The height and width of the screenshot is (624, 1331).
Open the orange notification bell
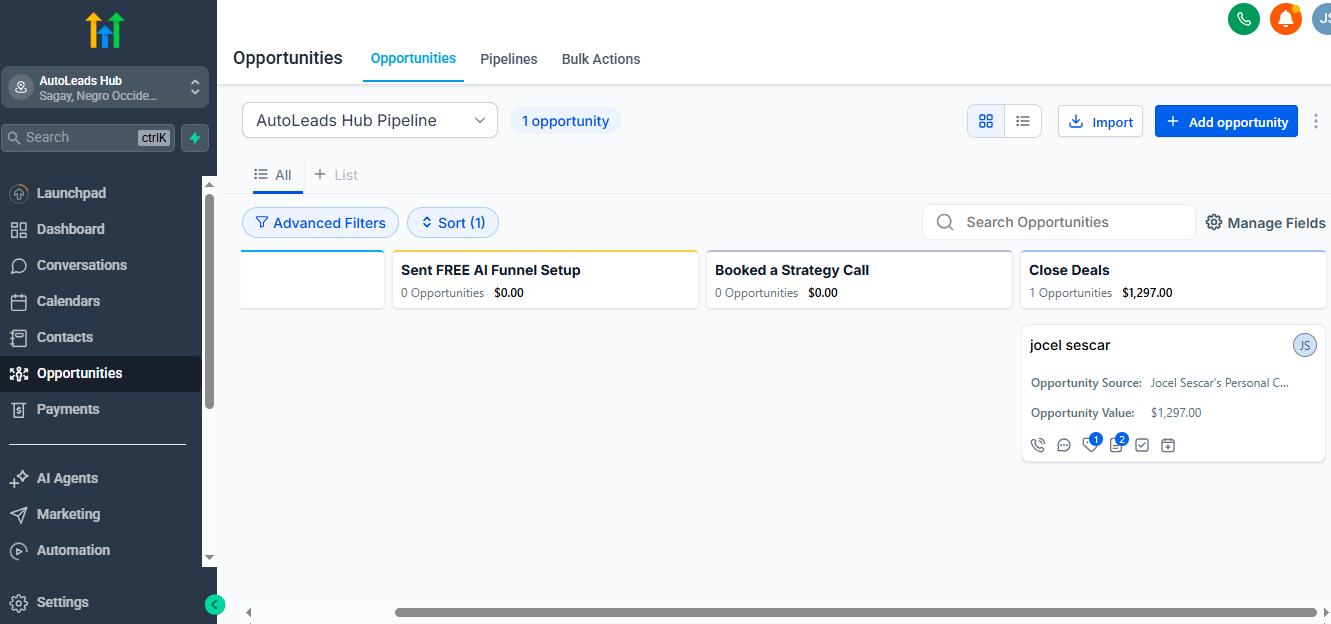[1285, 19]
